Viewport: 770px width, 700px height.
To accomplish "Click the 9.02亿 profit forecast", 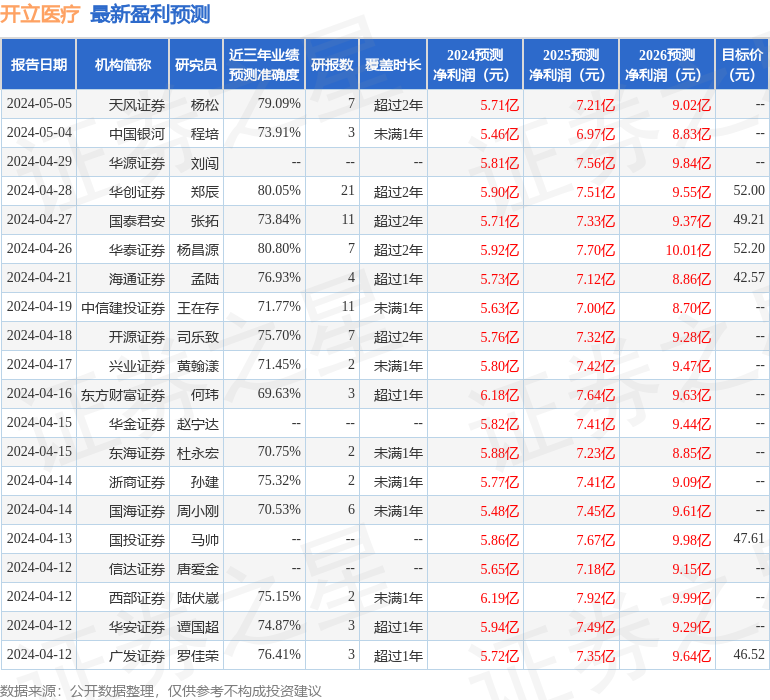I will point(691,105).
